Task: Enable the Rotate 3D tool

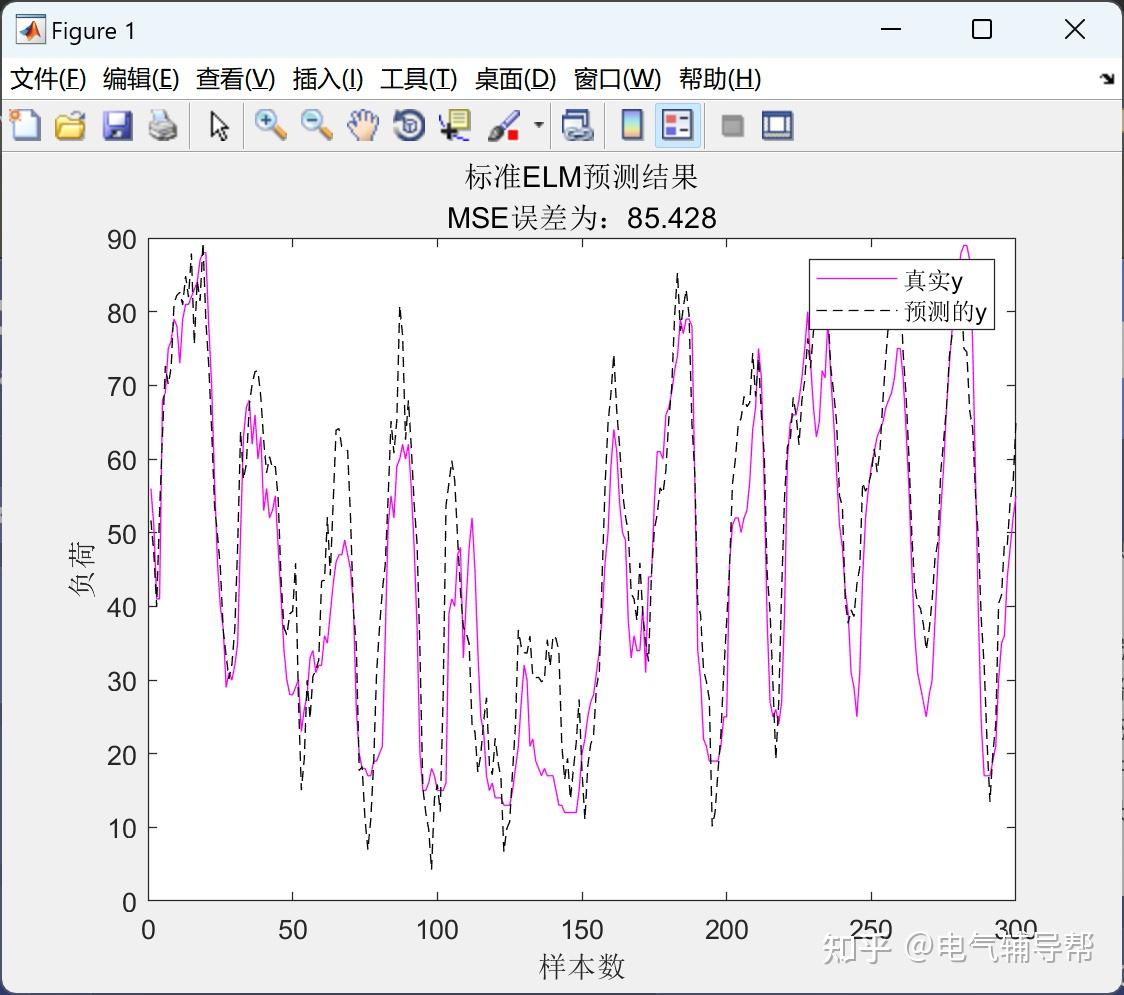Action: (408, 125)
